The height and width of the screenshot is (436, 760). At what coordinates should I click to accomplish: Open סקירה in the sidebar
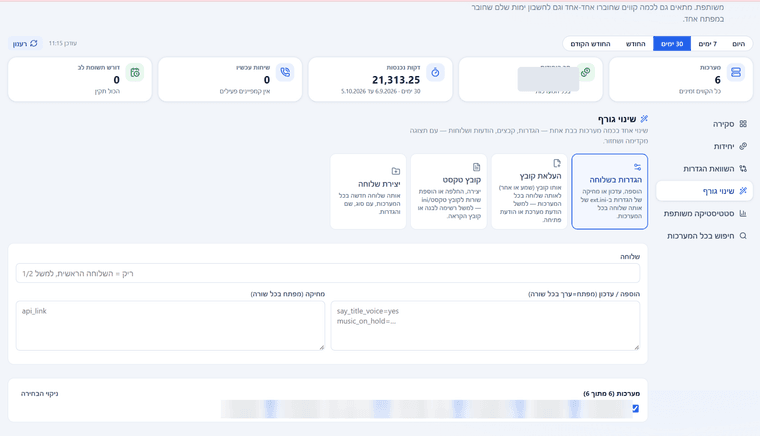point(704,124)
